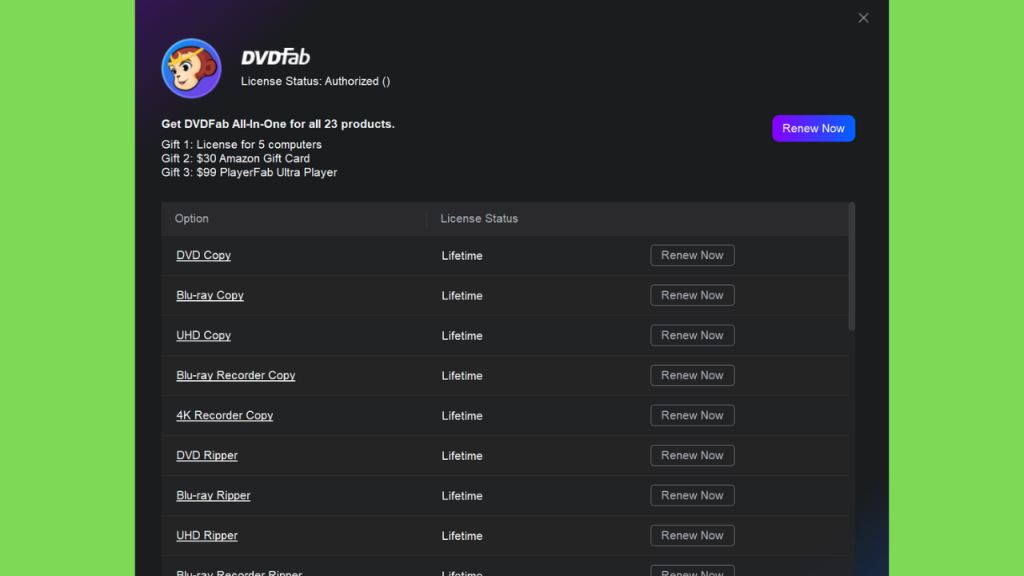Image resolution: width=1024 pixels, height=576 pixels.
Task: Open the UHD Copy product link
Action: point(203,335)
